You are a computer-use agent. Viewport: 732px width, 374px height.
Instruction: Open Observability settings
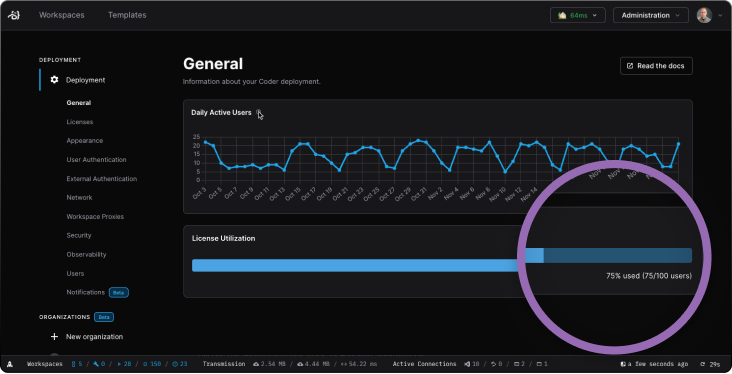[x=86, y=254]
